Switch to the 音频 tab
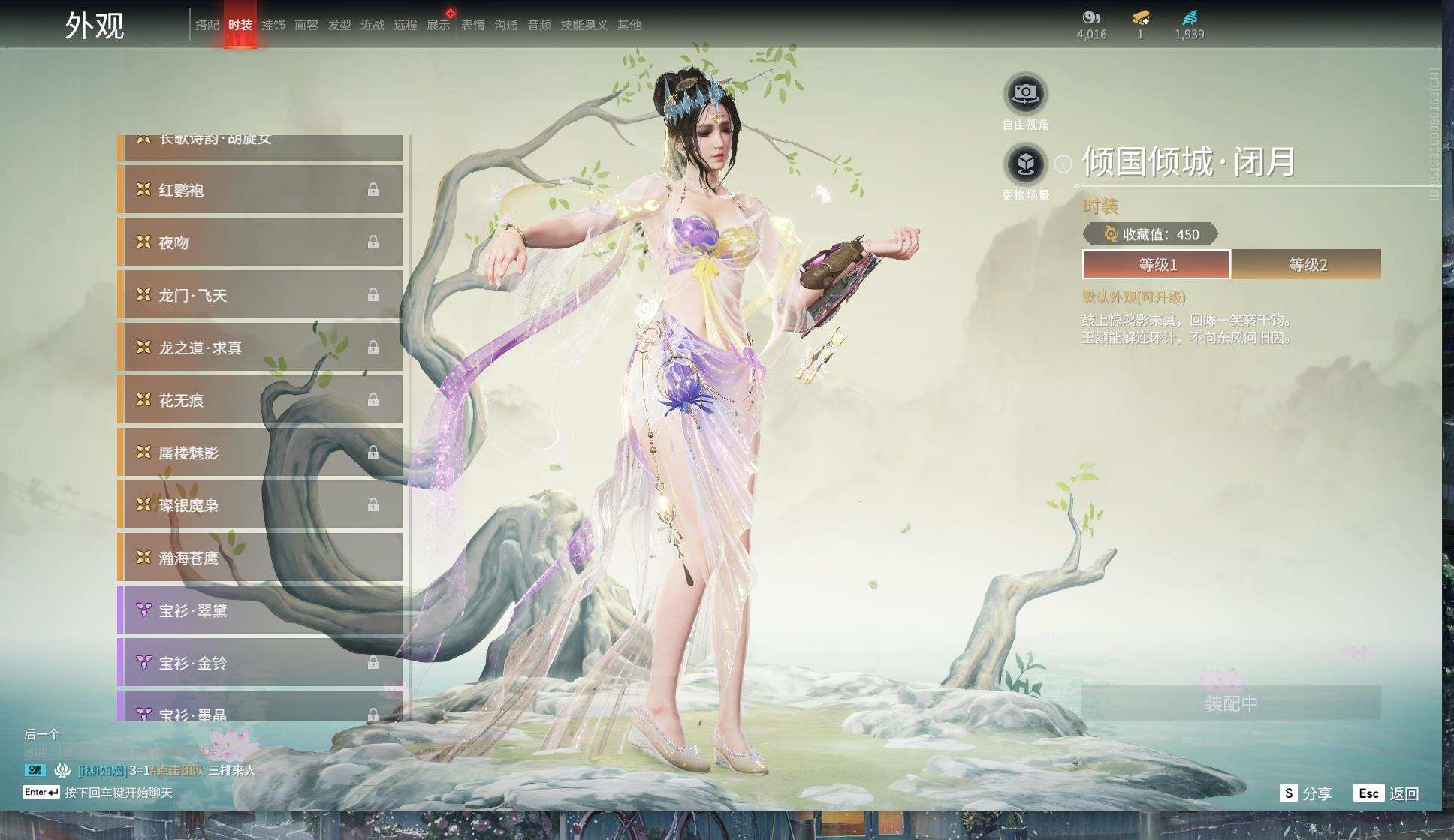Image resolution: width=1454 pixels, height=840 pixels. 539,25
